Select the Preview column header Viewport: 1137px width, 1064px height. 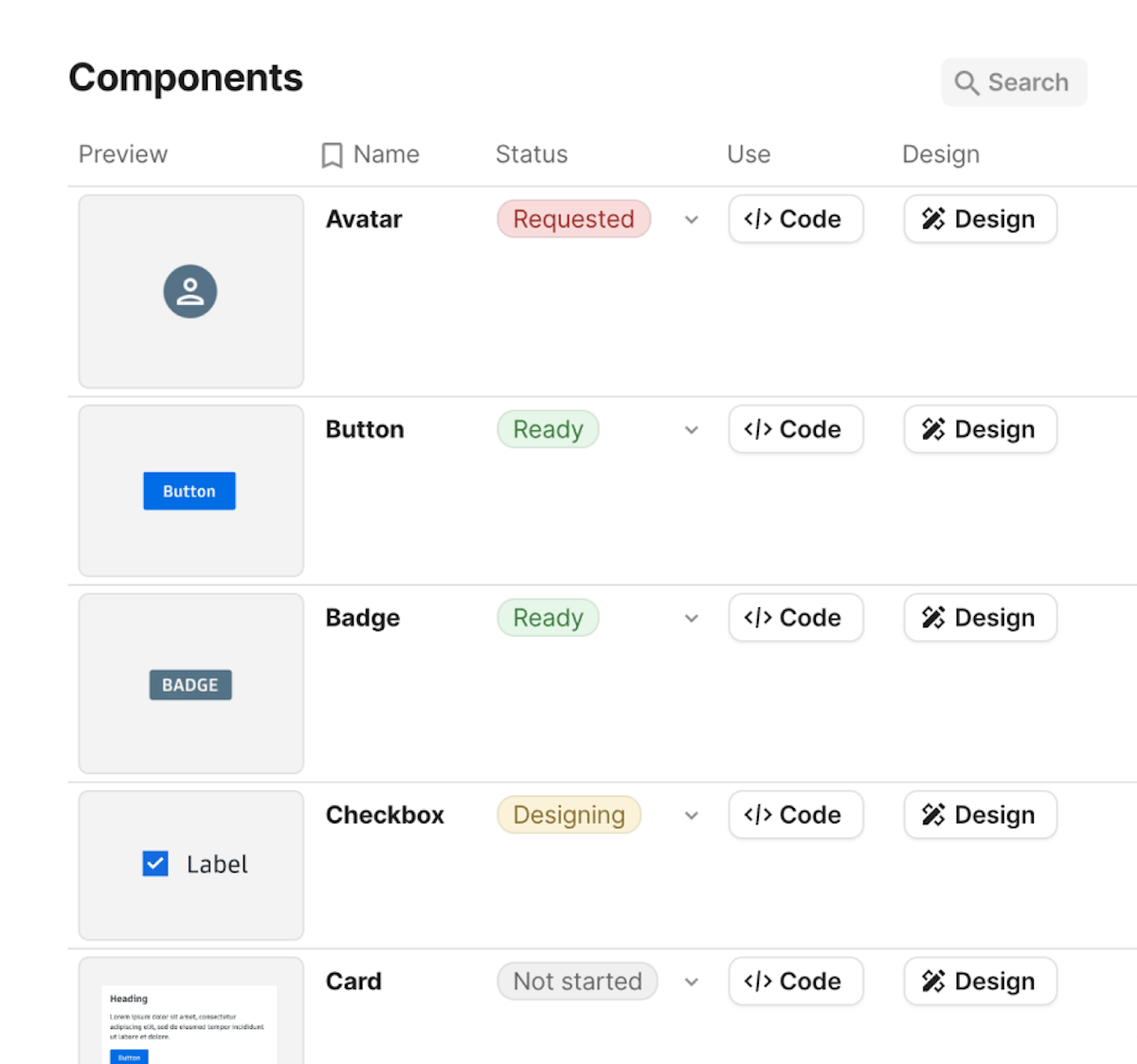pos(123,154)
